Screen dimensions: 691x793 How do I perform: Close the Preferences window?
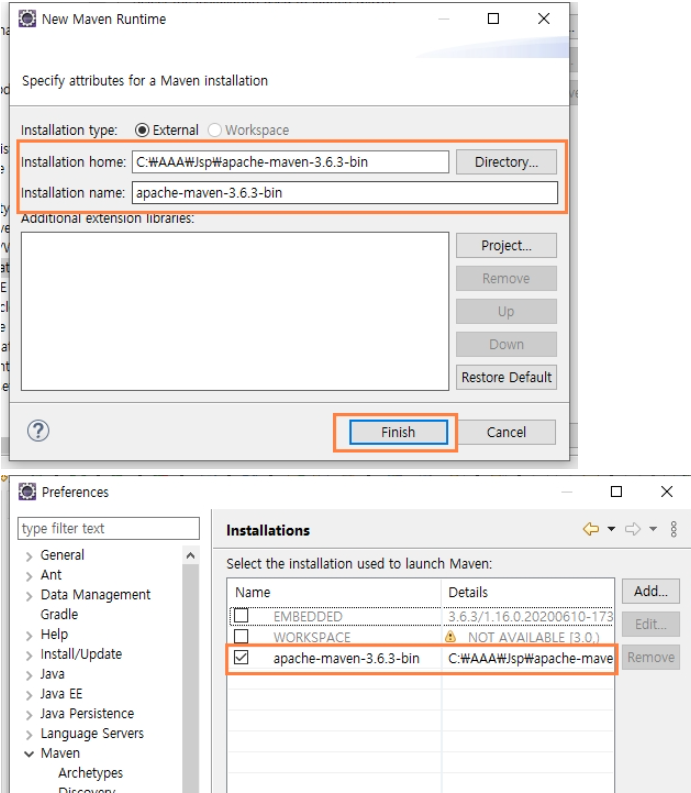pyautogui.click(x=667, y=492)
